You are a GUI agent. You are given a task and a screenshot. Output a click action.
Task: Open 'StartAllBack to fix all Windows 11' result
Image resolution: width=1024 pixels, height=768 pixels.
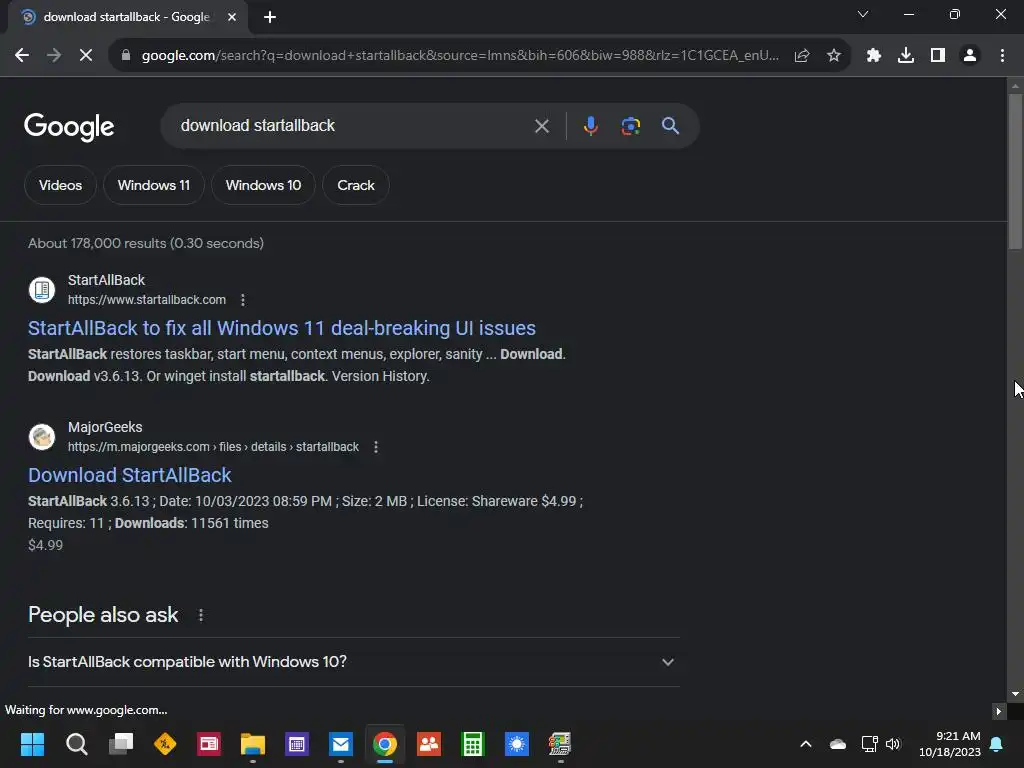click(282, 328)
